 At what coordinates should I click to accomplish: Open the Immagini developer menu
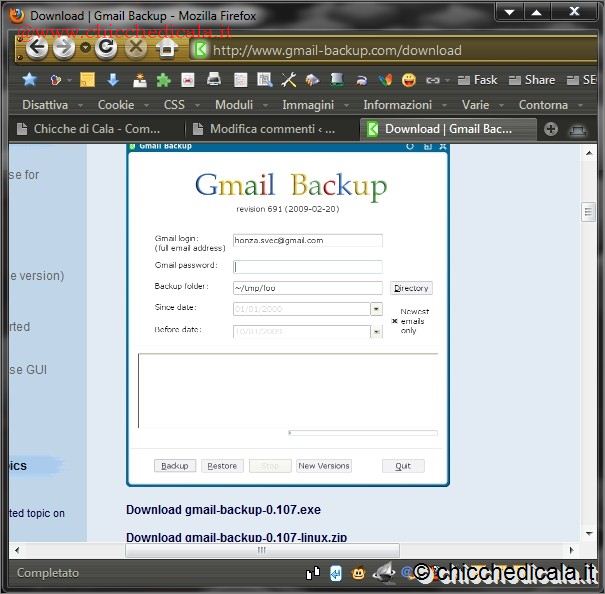click(307, 105)
